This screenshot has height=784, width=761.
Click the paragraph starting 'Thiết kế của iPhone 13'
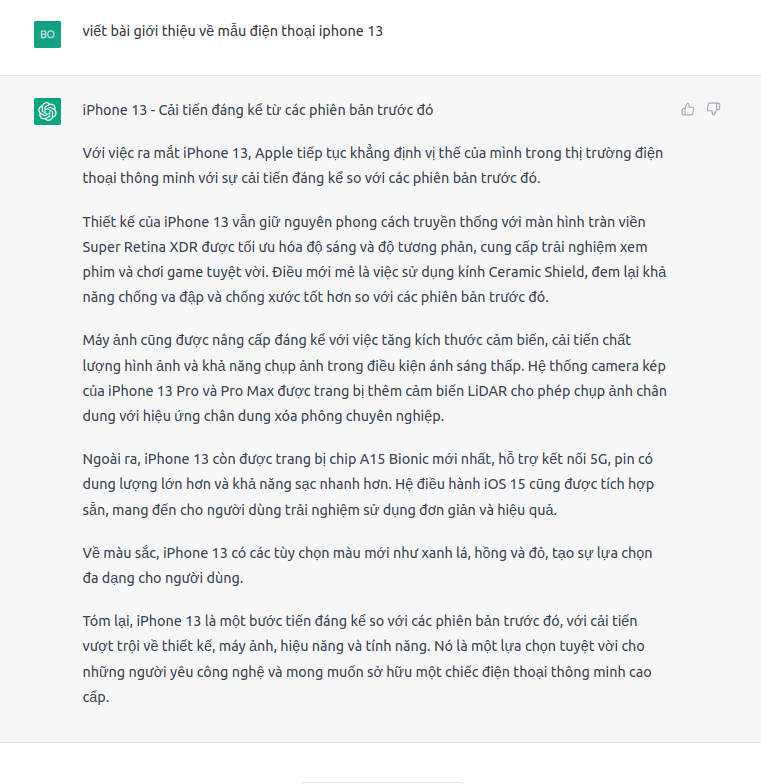(372, 258)
